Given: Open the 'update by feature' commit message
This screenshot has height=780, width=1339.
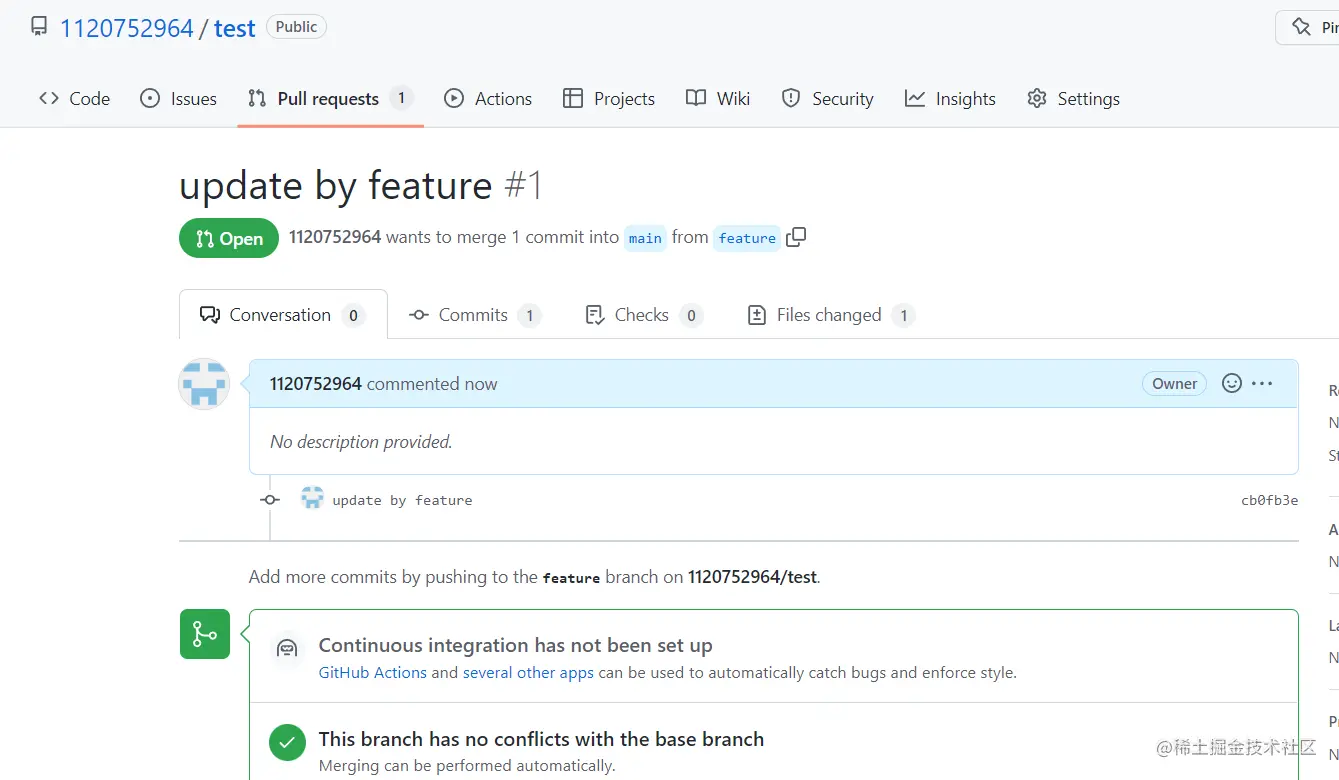Looking at the screenshot, I should click(402, 500).
